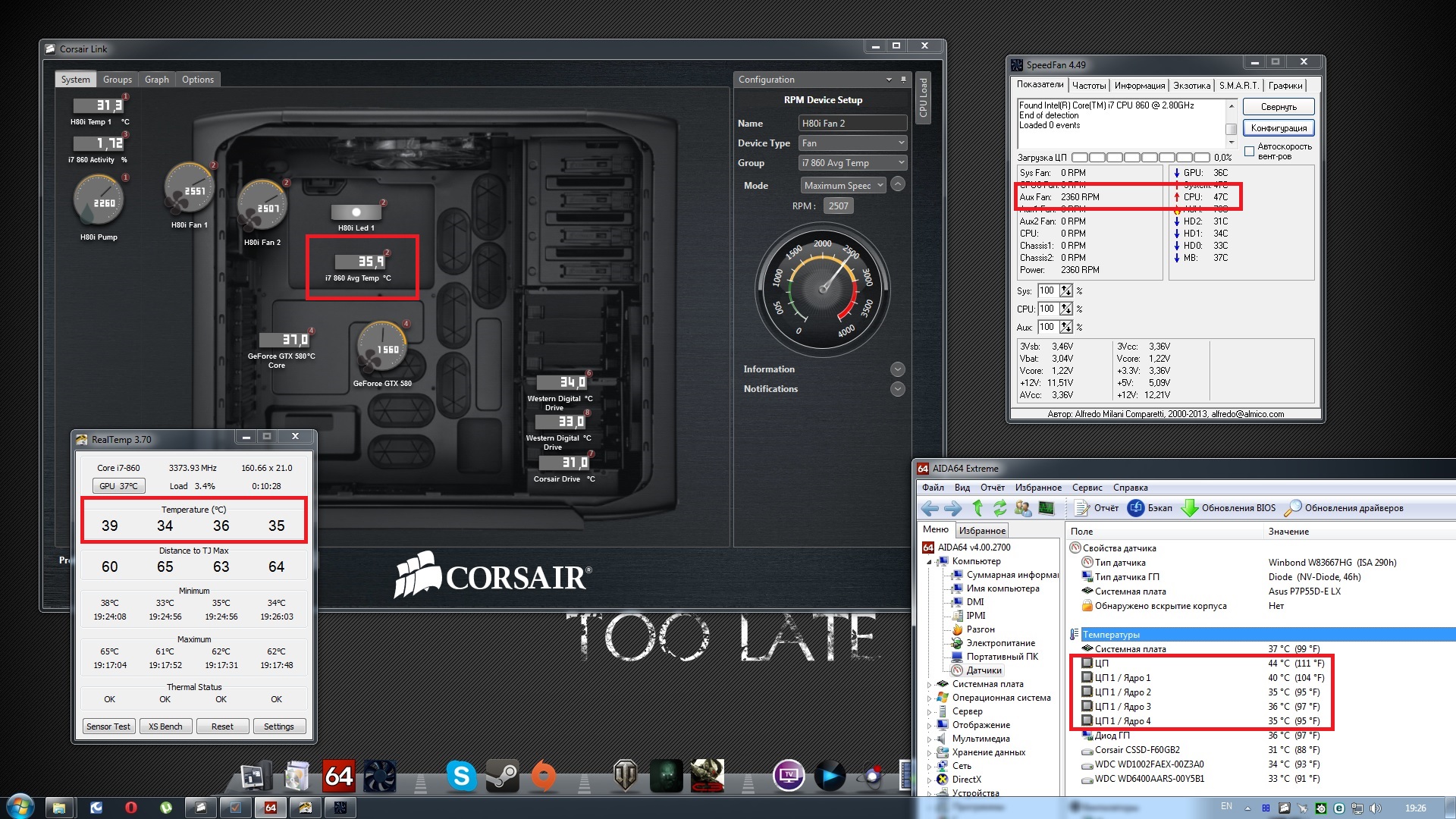Expand the Notifications section
The width and height of the screenshot is (1456, 819).
(897, 389)
